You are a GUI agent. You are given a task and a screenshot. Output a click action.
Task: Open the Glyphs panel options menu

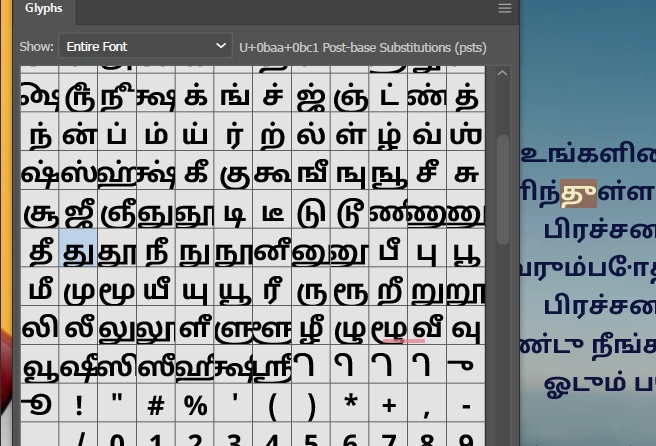pyautogui.click(x=505, y=8)
